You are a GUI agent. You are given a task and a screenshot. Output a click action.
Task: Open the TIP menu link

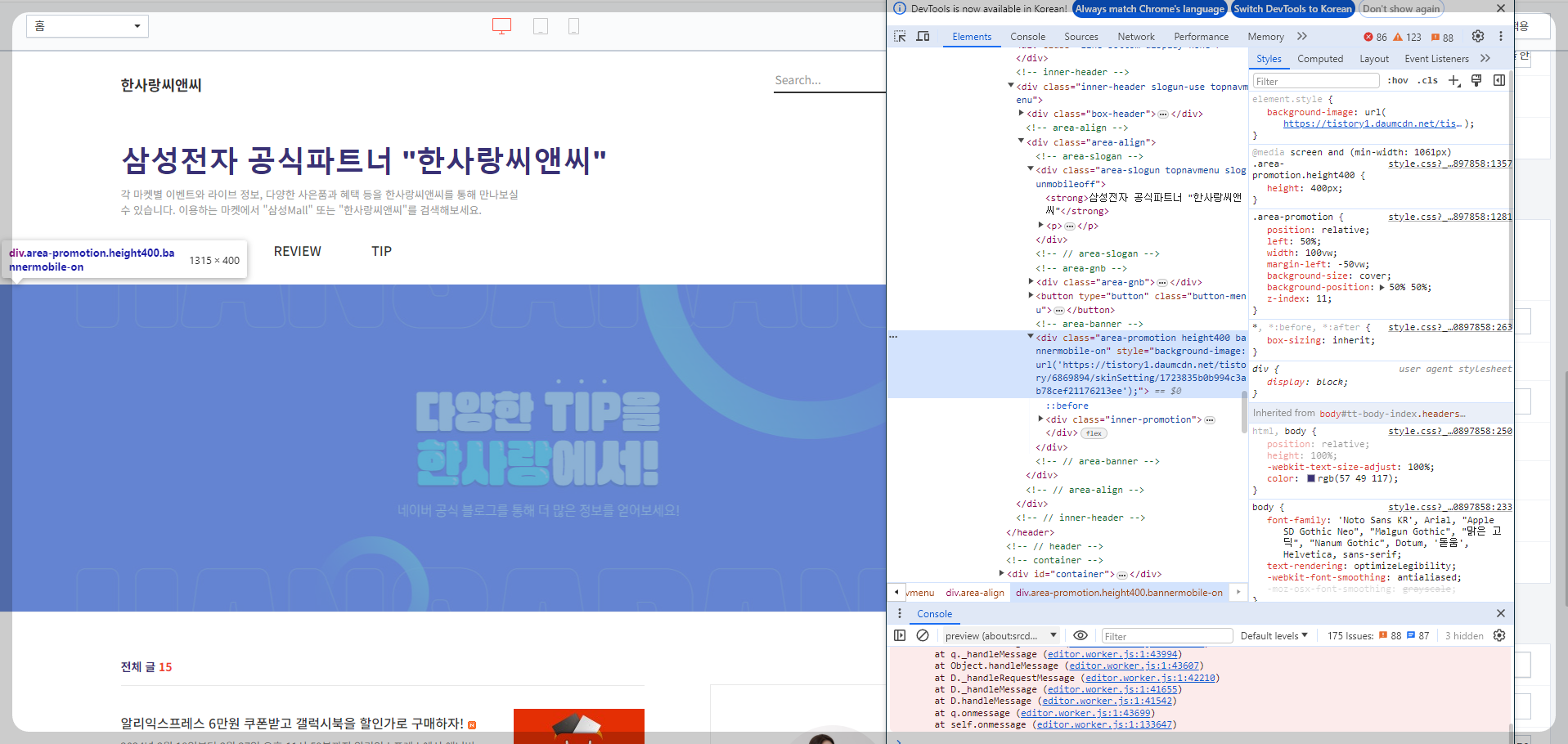click(381, 251)
